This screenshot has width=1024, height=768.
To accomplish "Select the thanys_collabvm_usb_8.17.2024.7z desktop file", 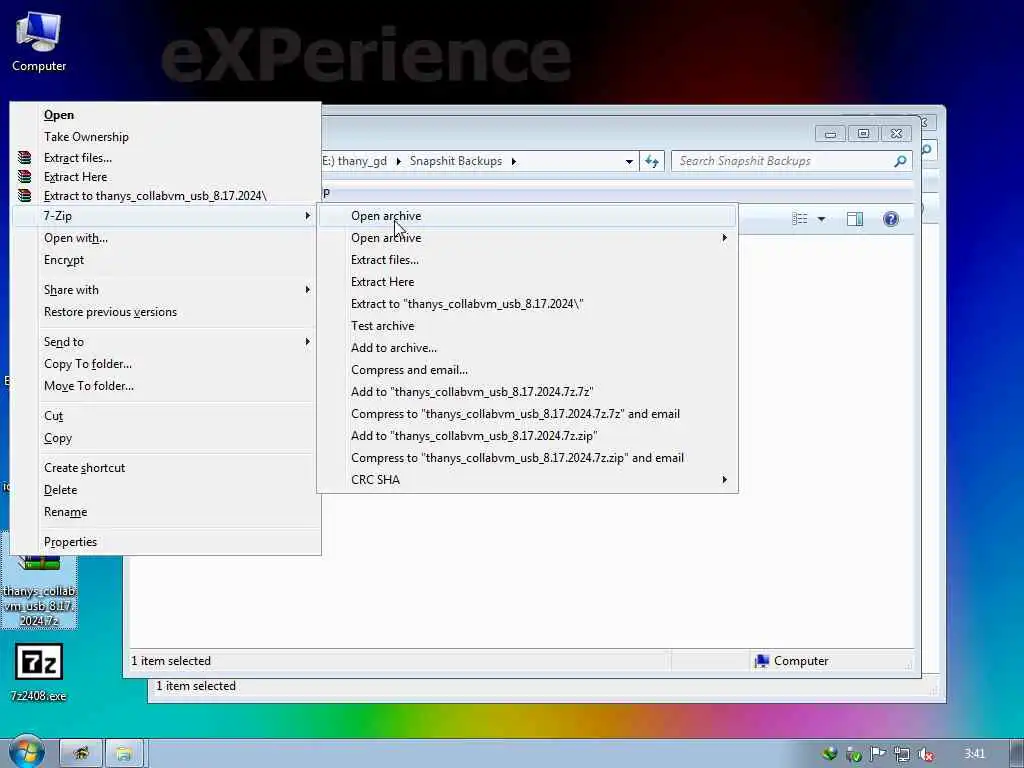I will pyautogui.click(x=39, y=591).
